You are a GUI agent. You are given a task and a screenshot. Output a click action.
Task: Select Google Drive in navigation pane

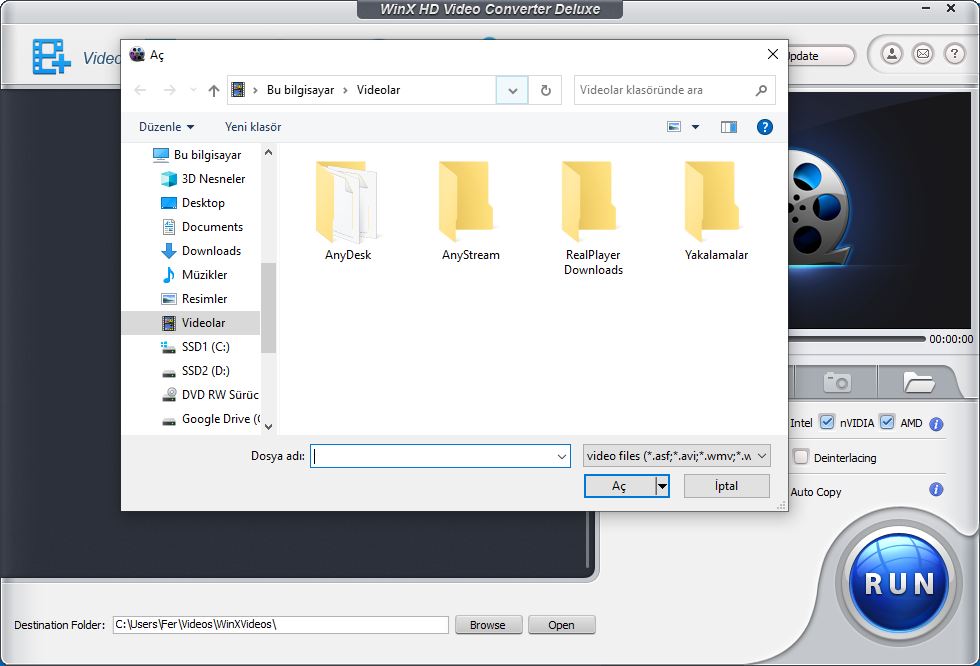coord(211,419)
